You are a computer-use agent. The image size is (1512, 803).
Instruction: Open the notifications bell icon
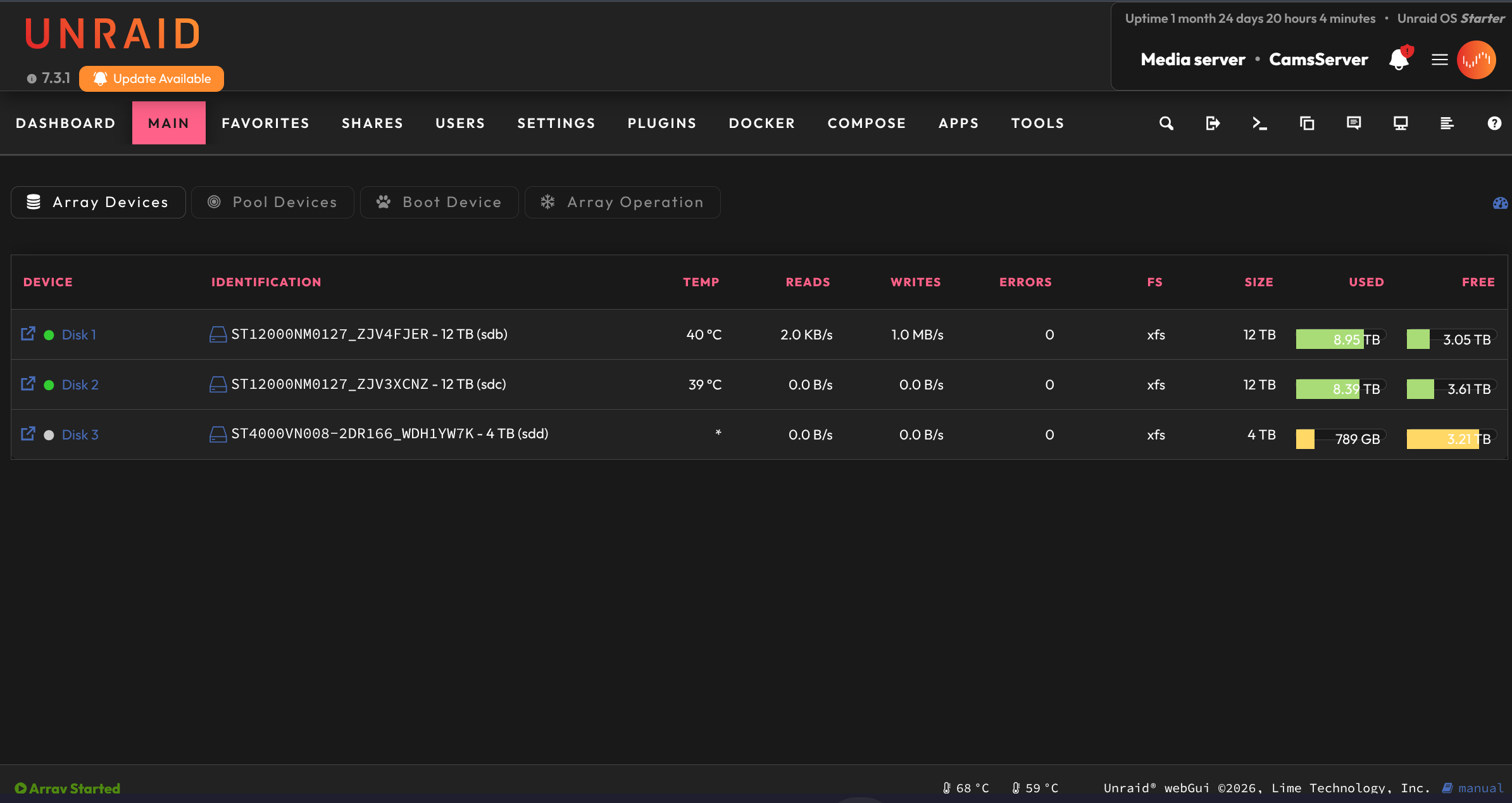click(1400, 59)
